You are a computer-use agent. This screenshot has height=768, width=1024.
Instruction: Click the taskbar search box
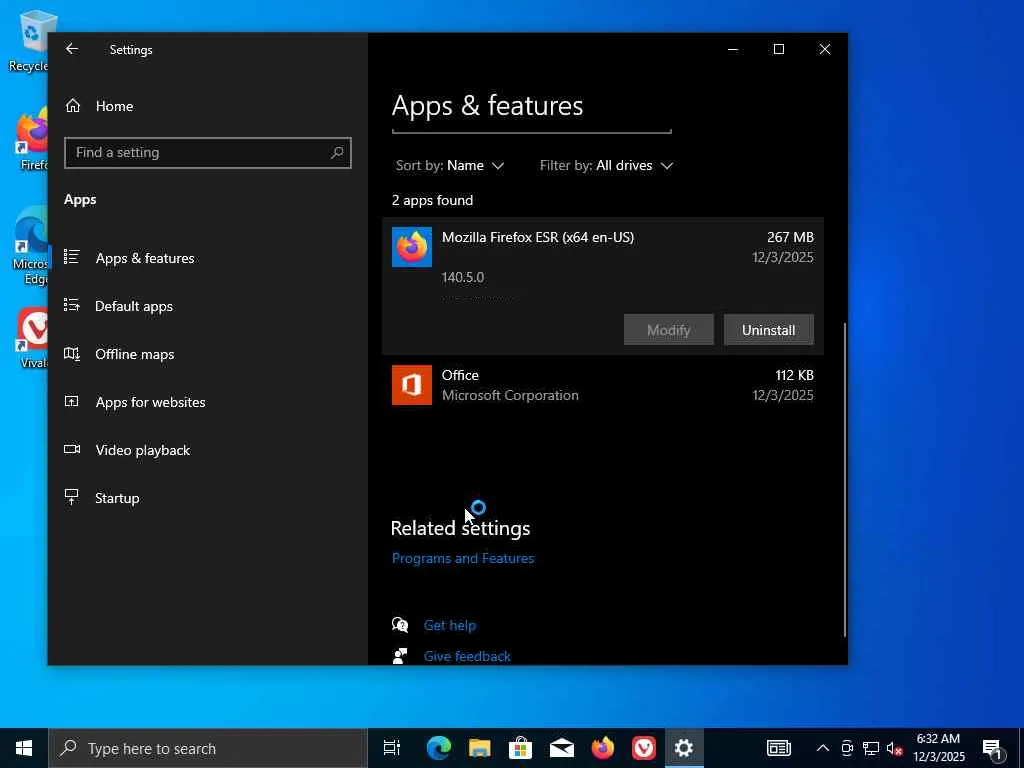pyautogui.click(x=208, y=748)
